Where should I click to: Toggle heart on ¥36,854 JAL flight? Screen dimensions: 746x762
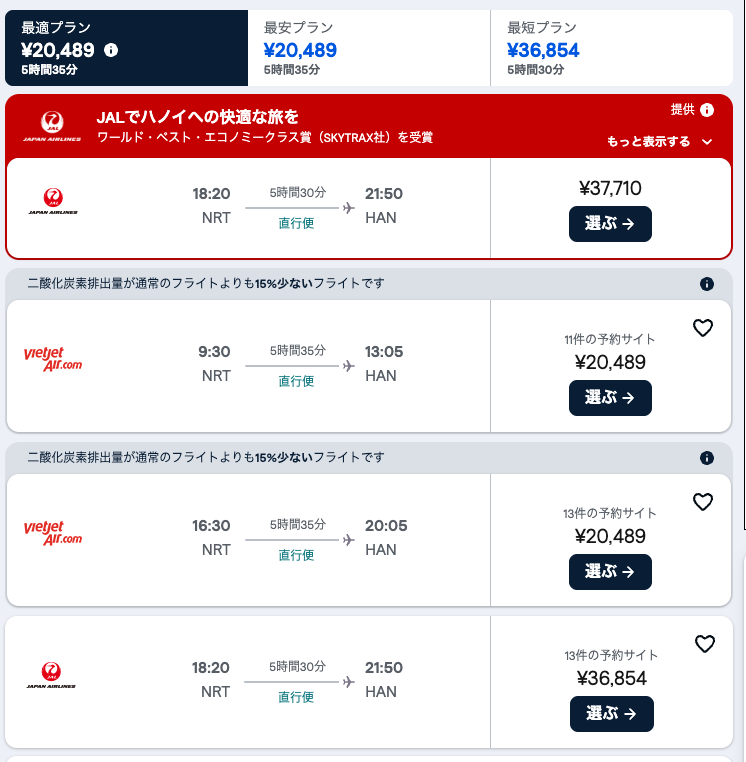click(705, 644)
